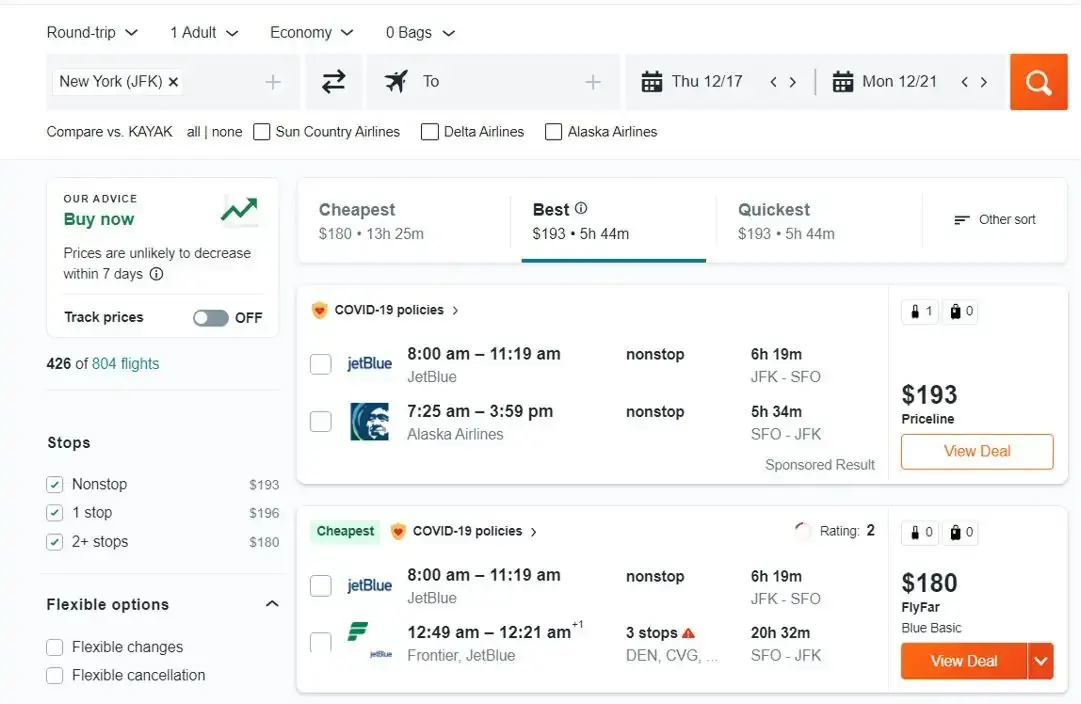Click Alaska Airlines logo in $193 result
The height and width of the screenshot is (704, 1081).
[x=370, y=421]
